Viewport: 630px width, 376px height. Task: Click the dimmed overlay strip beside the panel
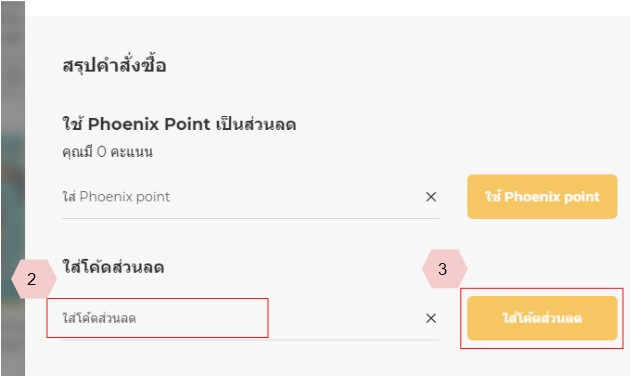click(13, 188)
